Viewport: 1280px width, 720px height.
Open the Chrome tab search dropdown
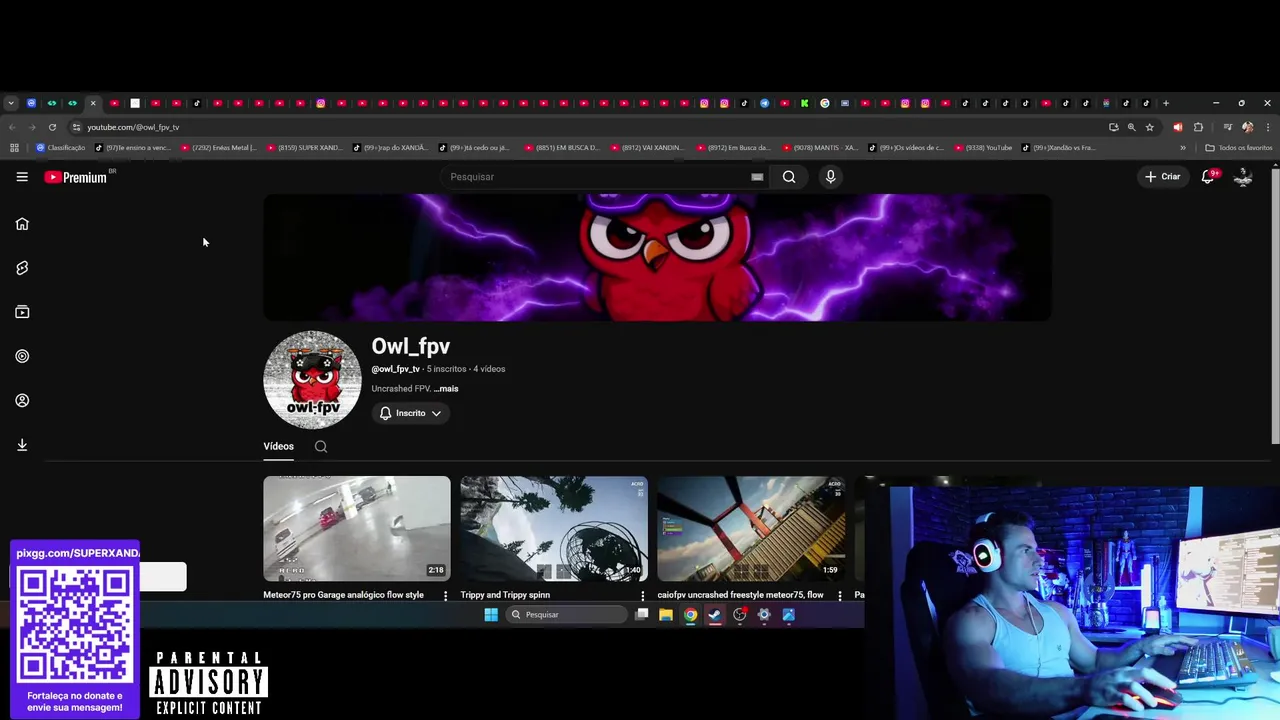coord(11,103)
